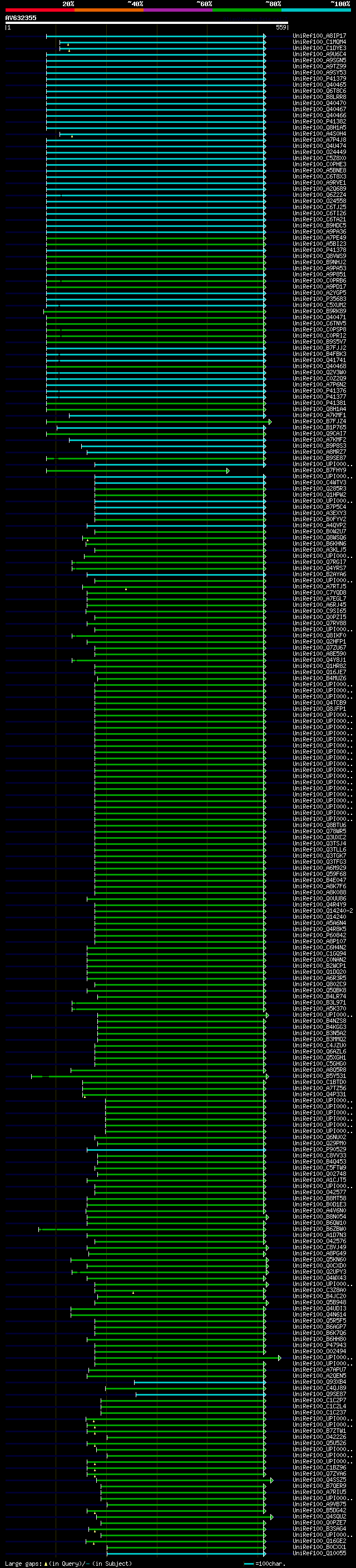
Task: Select the UniRef100_B7FHY9 hit label
Action: (x=319, y=470)
